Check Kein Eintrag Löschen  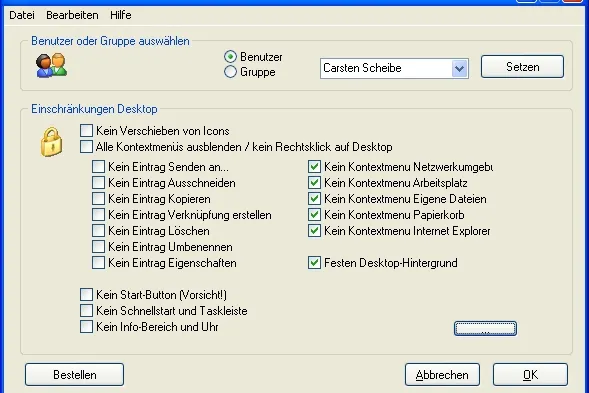pos(98,231)
